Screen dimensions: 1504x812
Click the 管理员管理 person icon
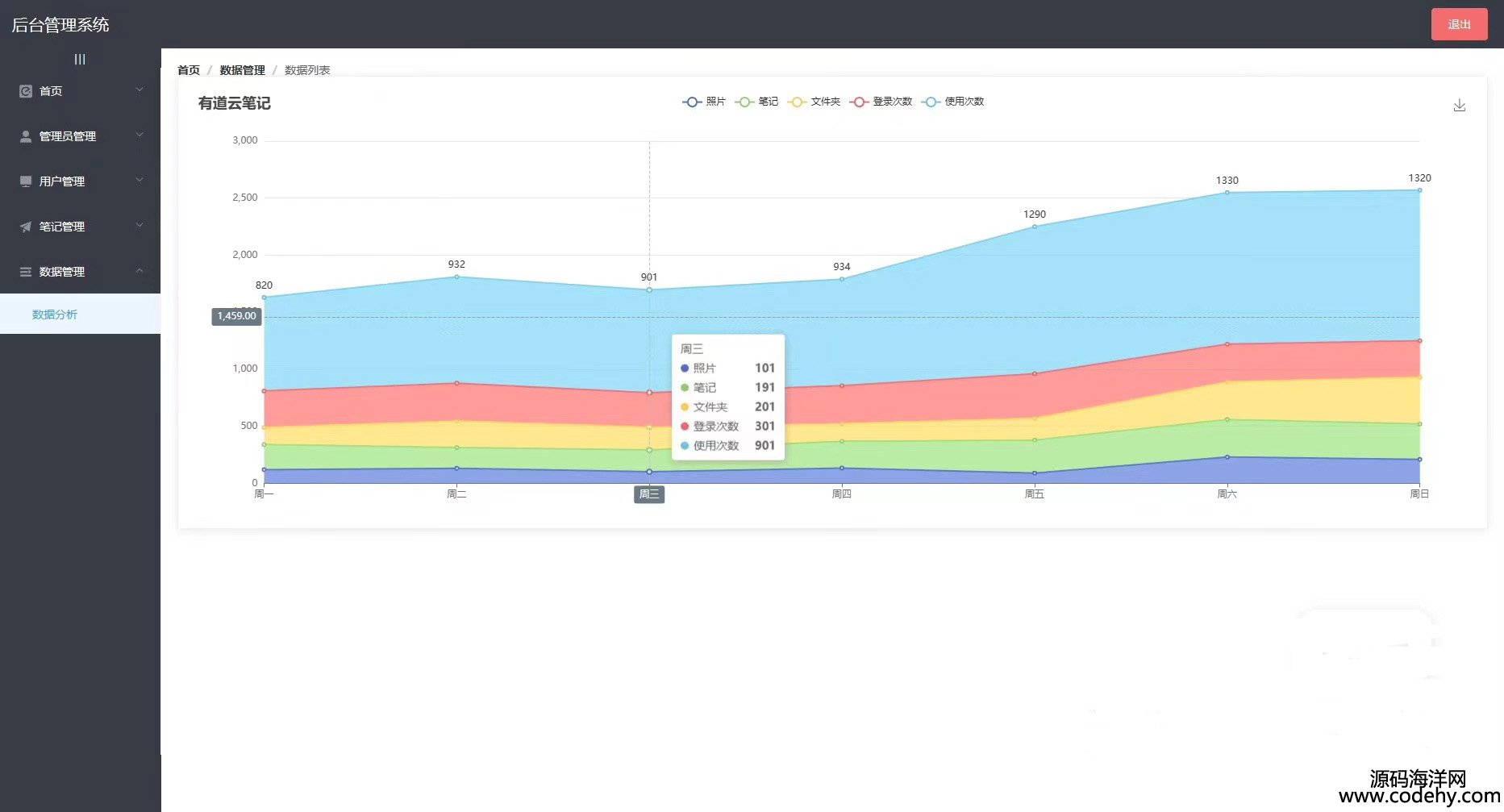coord(26,136)
